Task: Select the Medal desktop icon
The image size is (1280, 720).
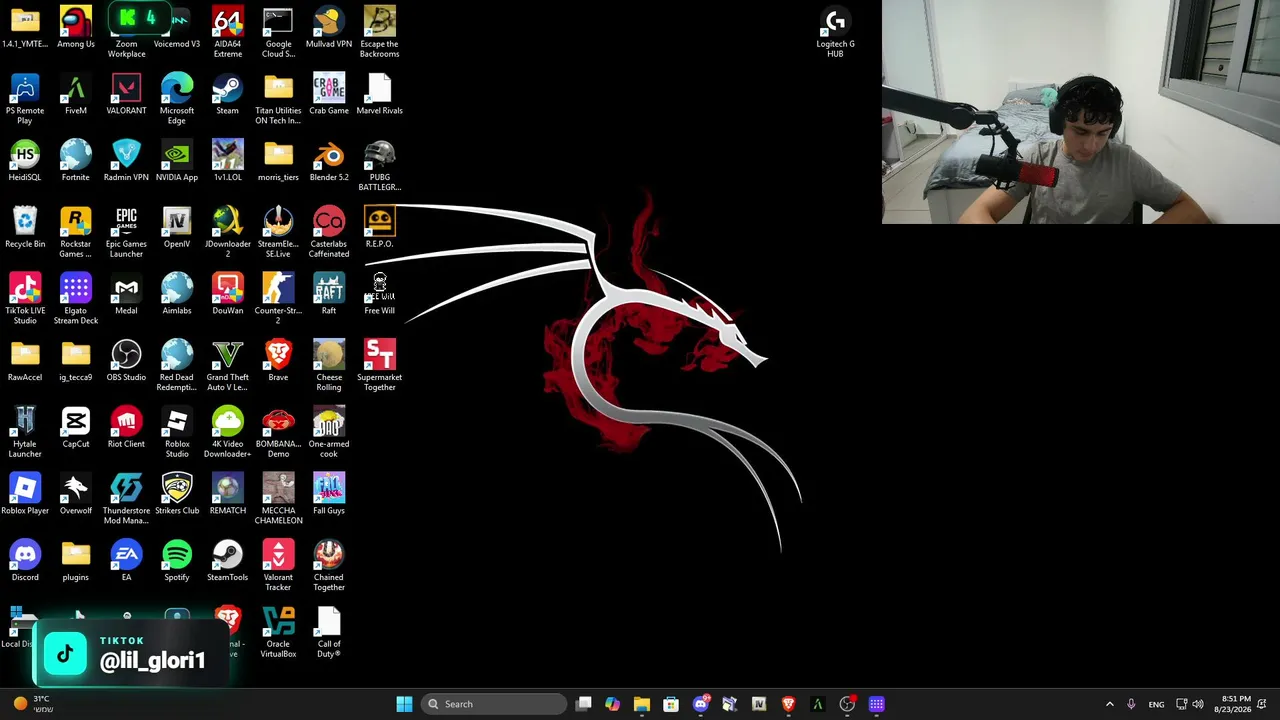Action: [x=126, y=294]
